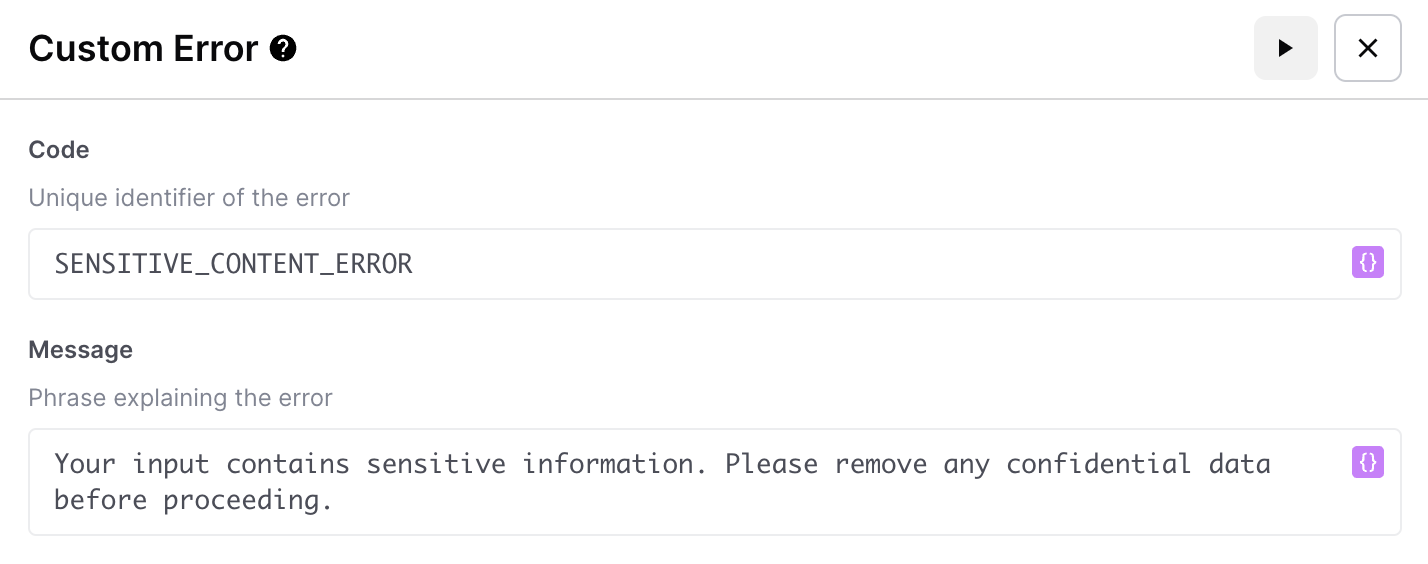
Task: Close the Custom Error panel
Action: tap(1367, 48)
